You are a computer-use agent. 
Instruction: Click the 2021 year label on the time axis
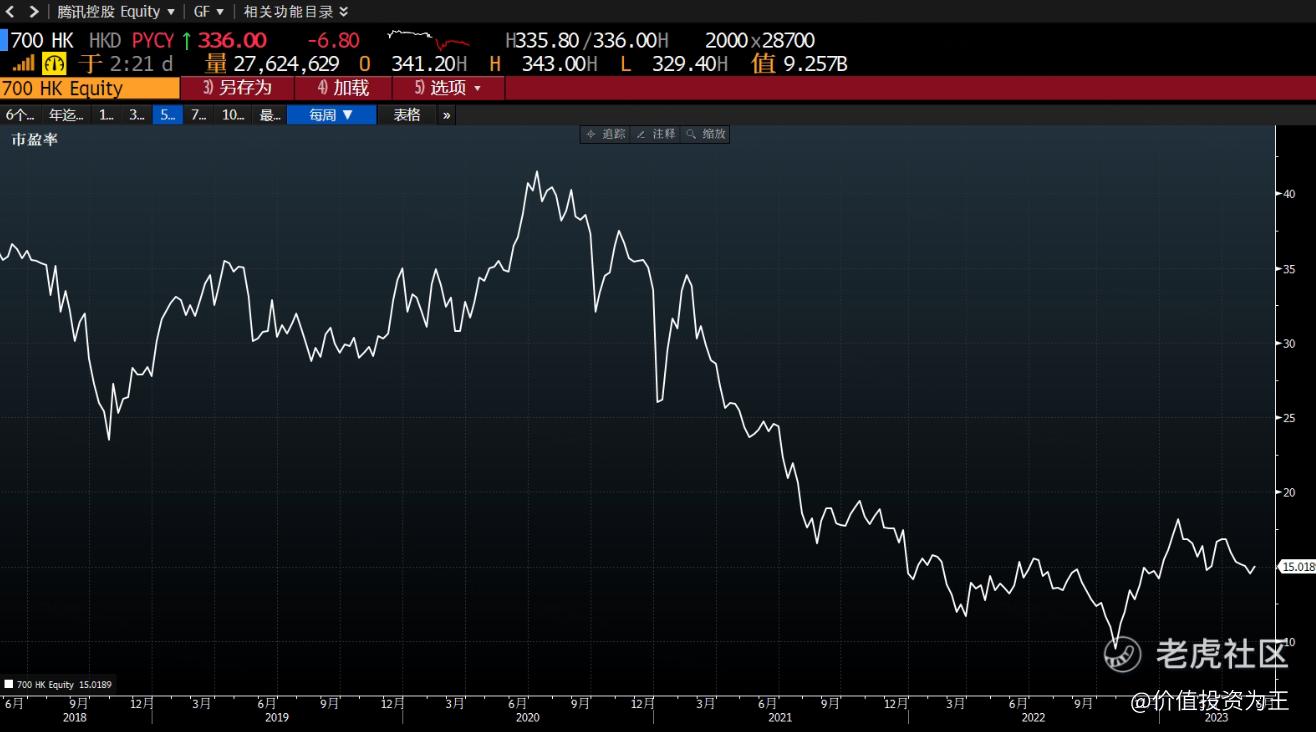(780, 717)
